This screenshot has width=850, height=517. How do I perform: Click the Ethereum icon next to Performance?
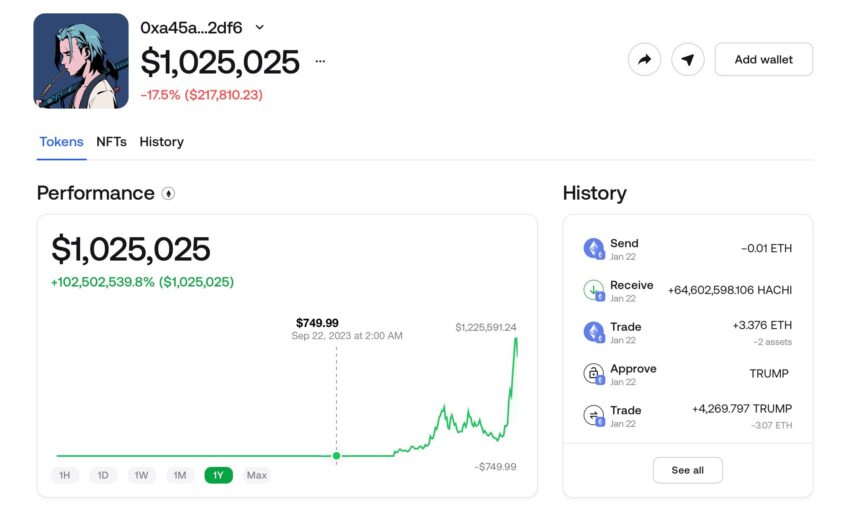tap(168, 193)
